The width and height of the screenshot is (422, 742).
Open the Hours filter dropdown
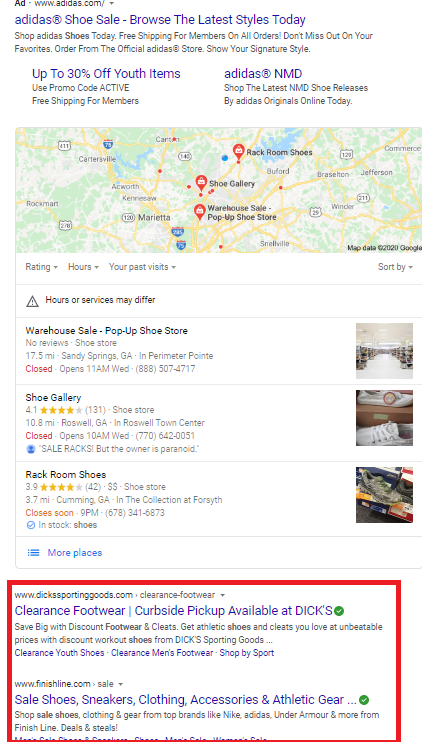pos(83,267)
